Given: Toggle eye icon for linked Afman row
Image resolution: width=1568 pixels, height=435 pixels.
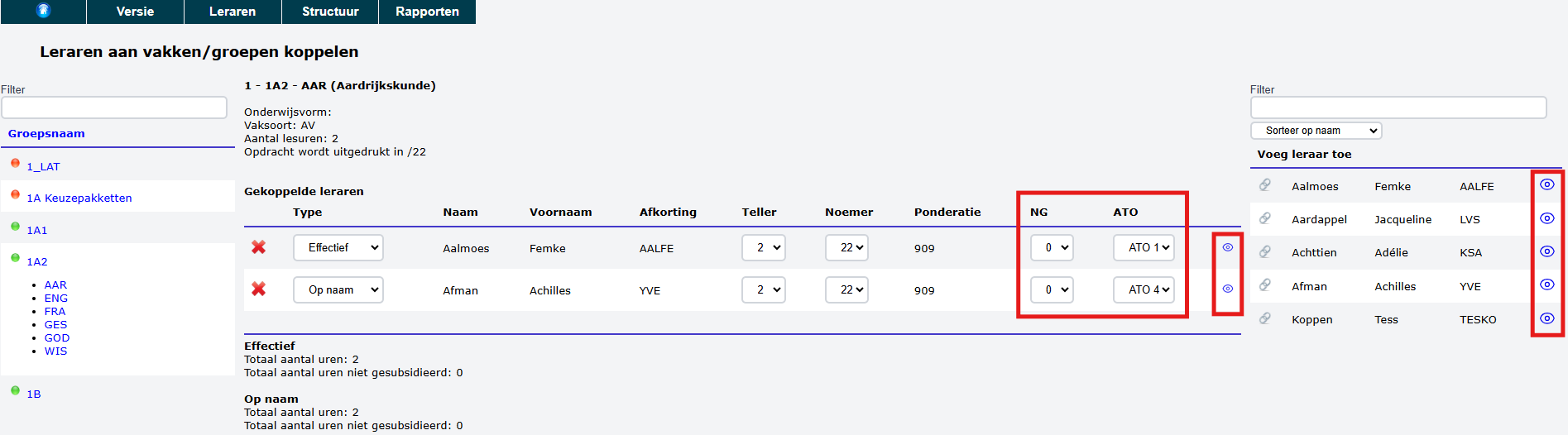Looking at the screenshot, I should pos(1228,289).
